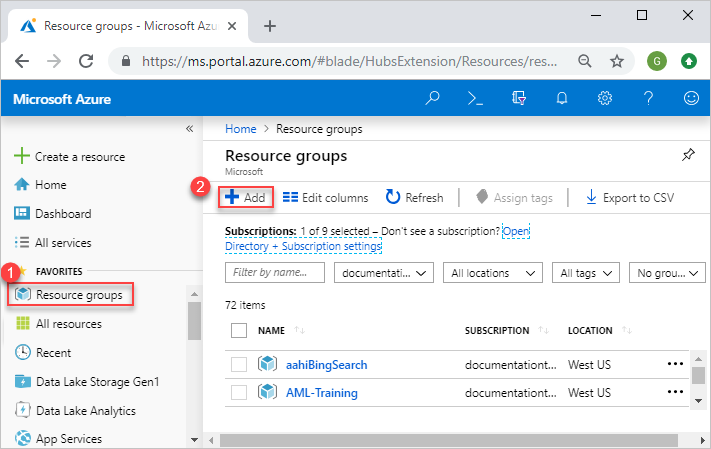Open portal settings gear icon
This screenshot has height=449, width=711.
[605, 98]
